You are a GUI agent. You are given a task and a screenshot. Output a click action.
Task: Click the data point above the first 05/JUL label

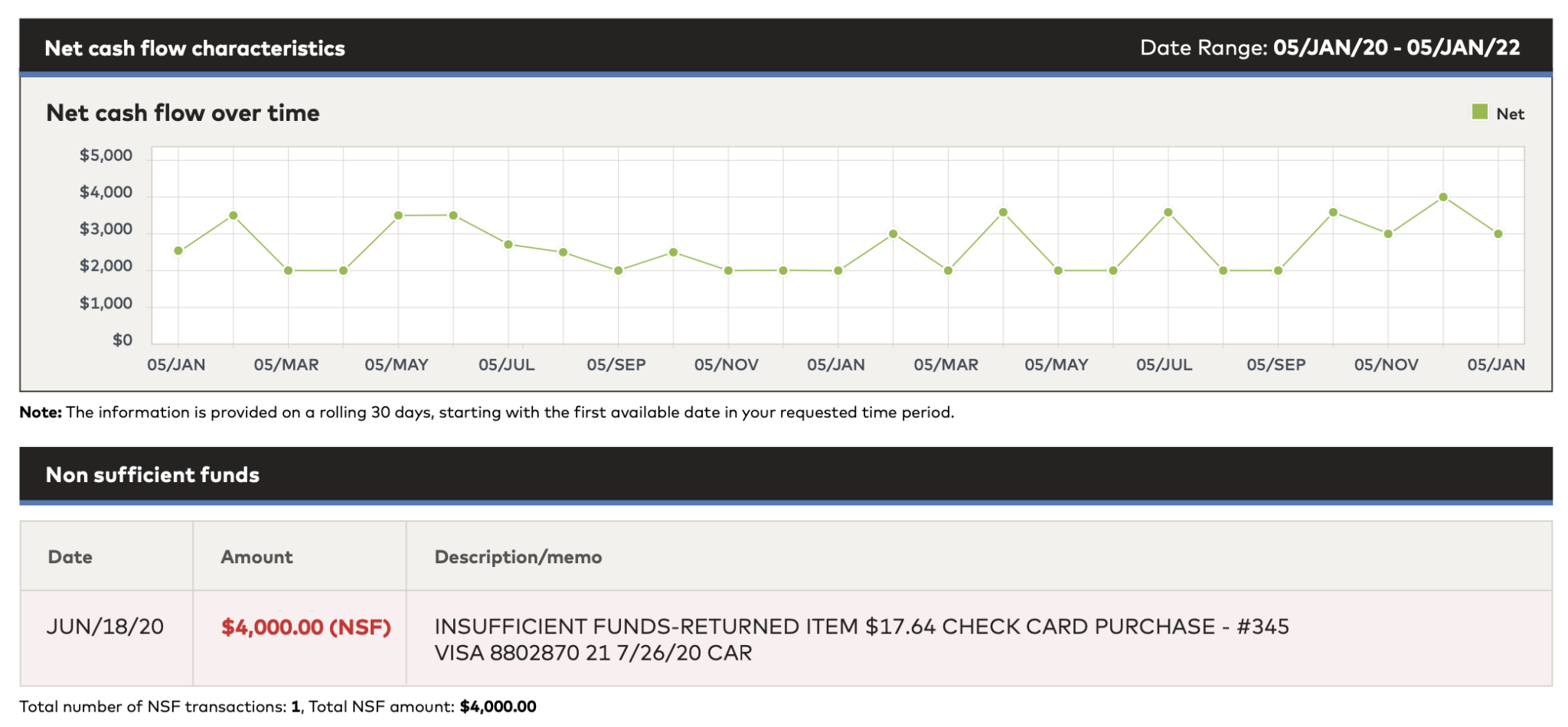tap(508, 245)
